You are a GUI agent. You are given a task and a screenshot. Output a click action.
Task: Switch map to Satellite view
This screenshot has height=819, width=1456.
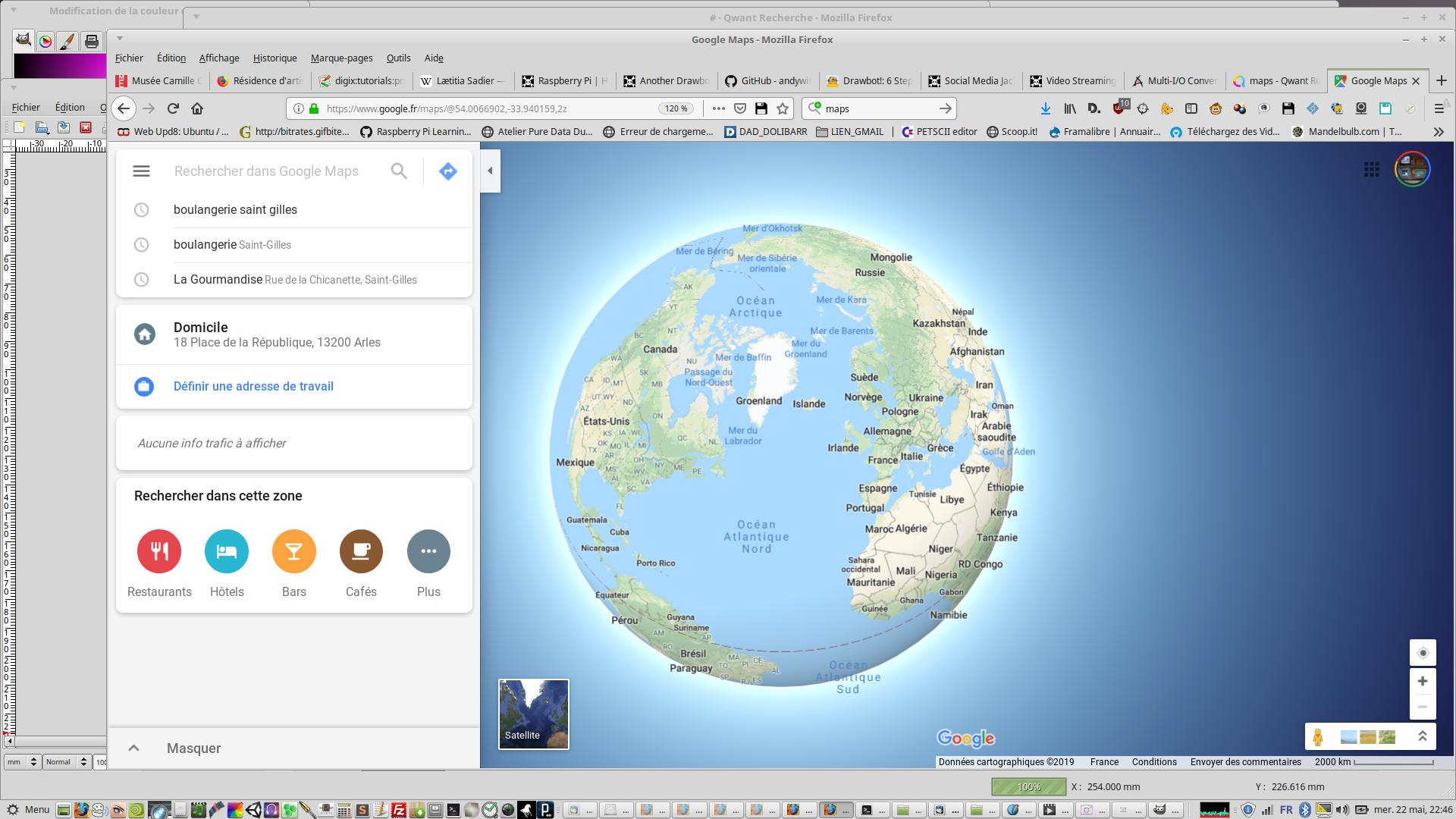[534, 714]
